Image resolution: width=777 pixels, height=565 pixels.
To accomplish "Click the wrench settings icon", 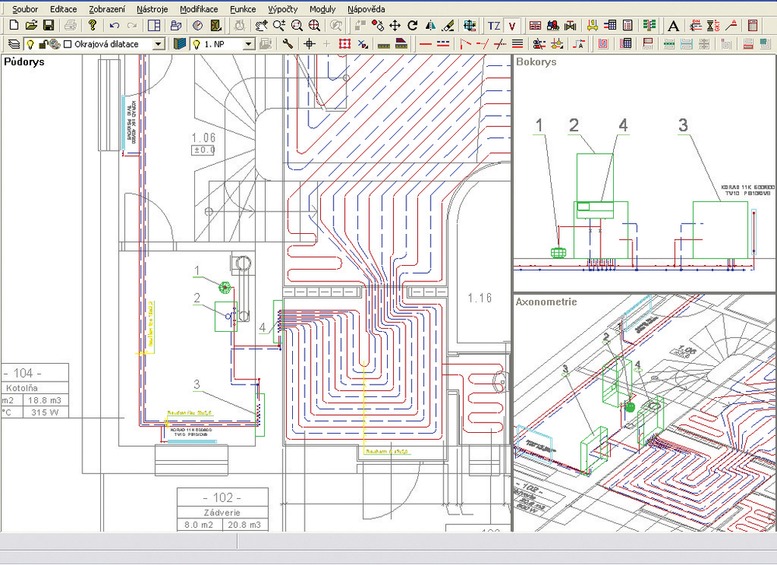I will pyautogui.click(x=288, y=44).
